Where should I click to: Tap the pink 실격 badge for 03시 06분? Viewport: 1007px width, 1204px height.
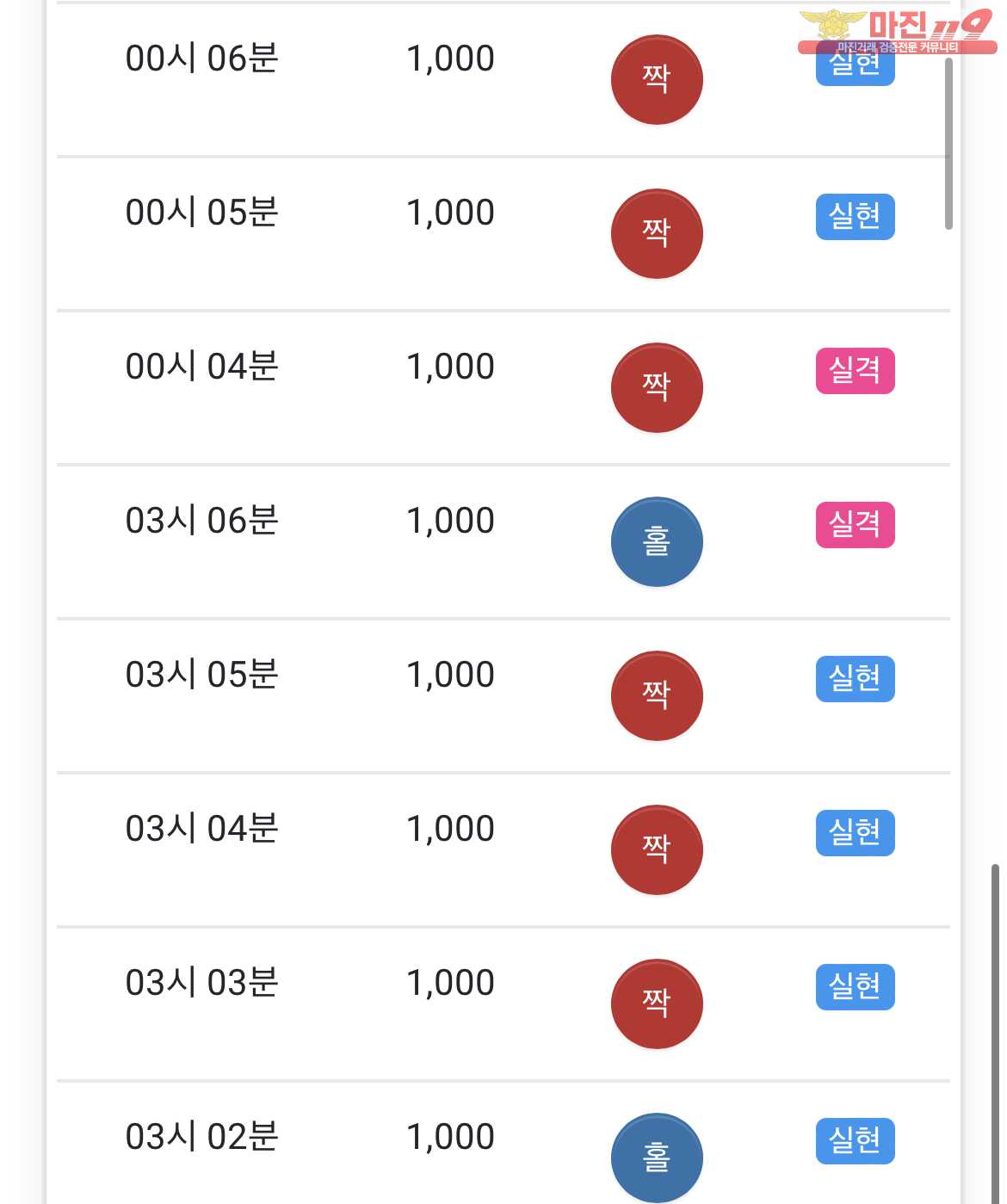click(x=855, y=525)
